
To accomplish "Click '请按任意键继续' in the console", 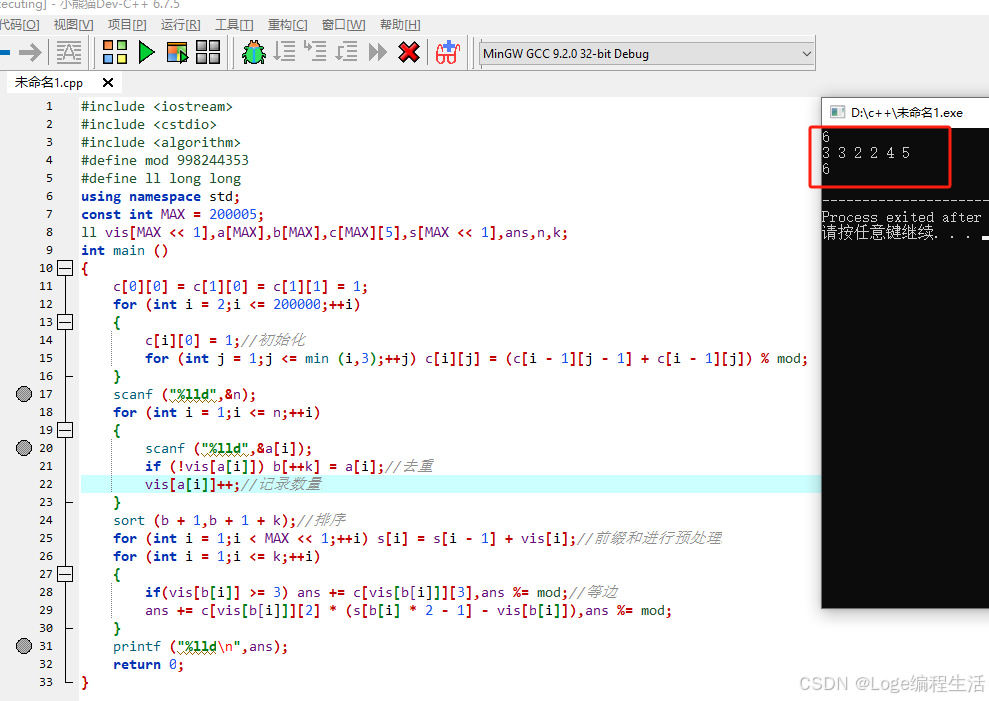I will point(877,232).
